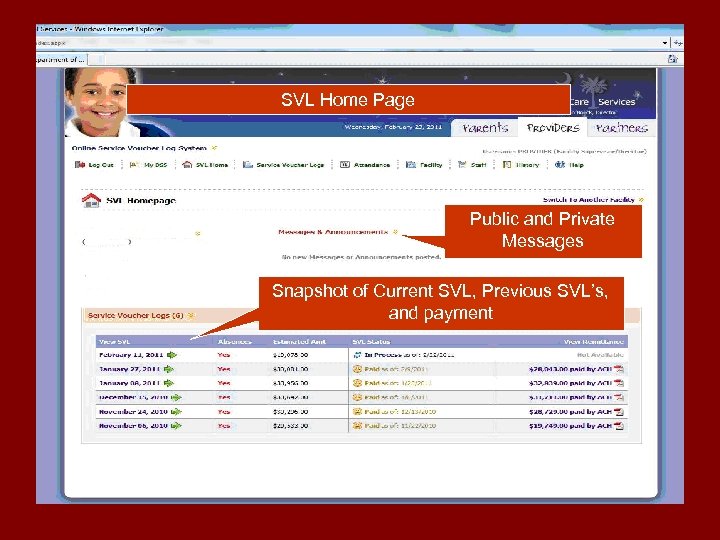This screenshot has height=540, width=720.
Task: Click the Absences column header
Action: coord(235,342)
